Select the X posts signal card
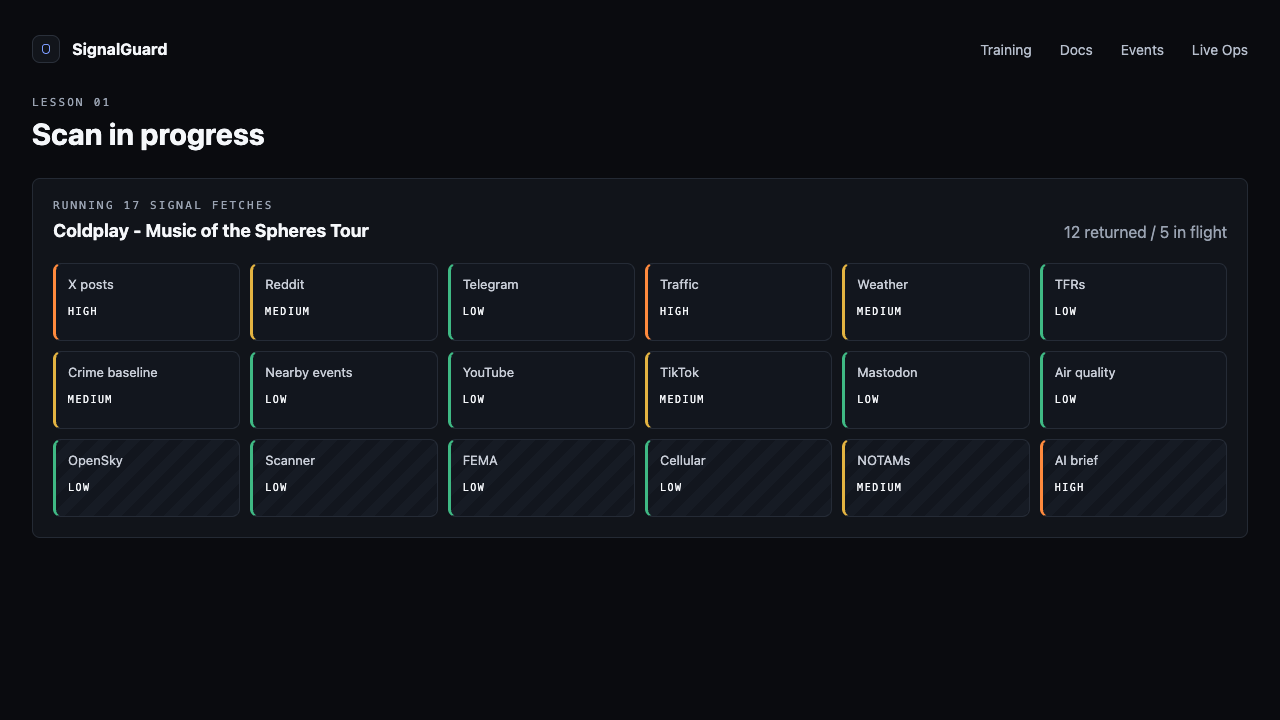Screen dimensions: 1280x720 (146, 302)
